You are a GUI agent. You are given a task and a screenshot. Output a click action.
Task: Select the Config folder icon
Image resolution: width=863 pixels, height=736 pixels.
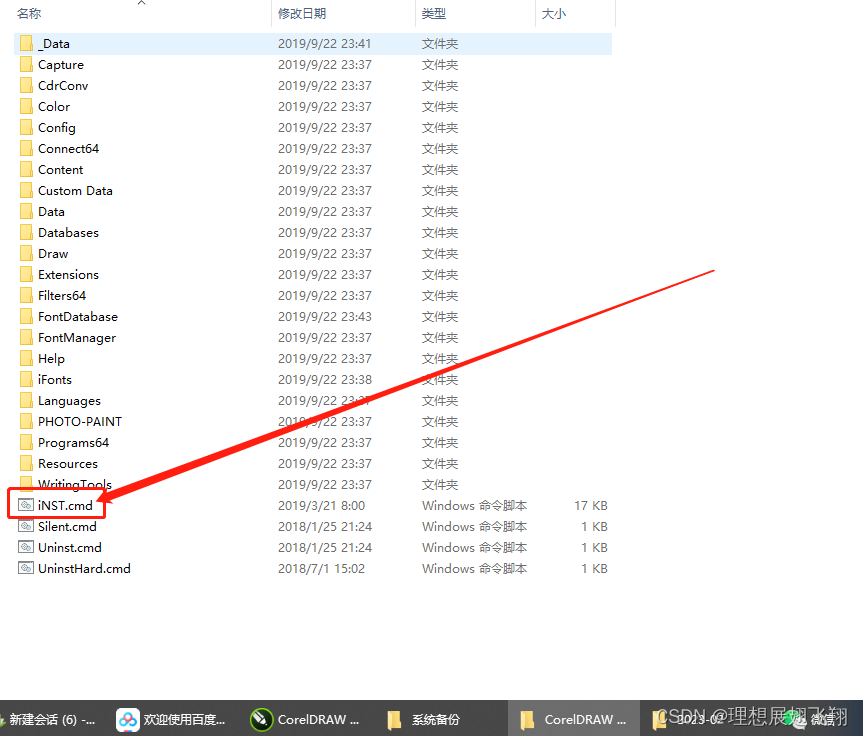26,127
